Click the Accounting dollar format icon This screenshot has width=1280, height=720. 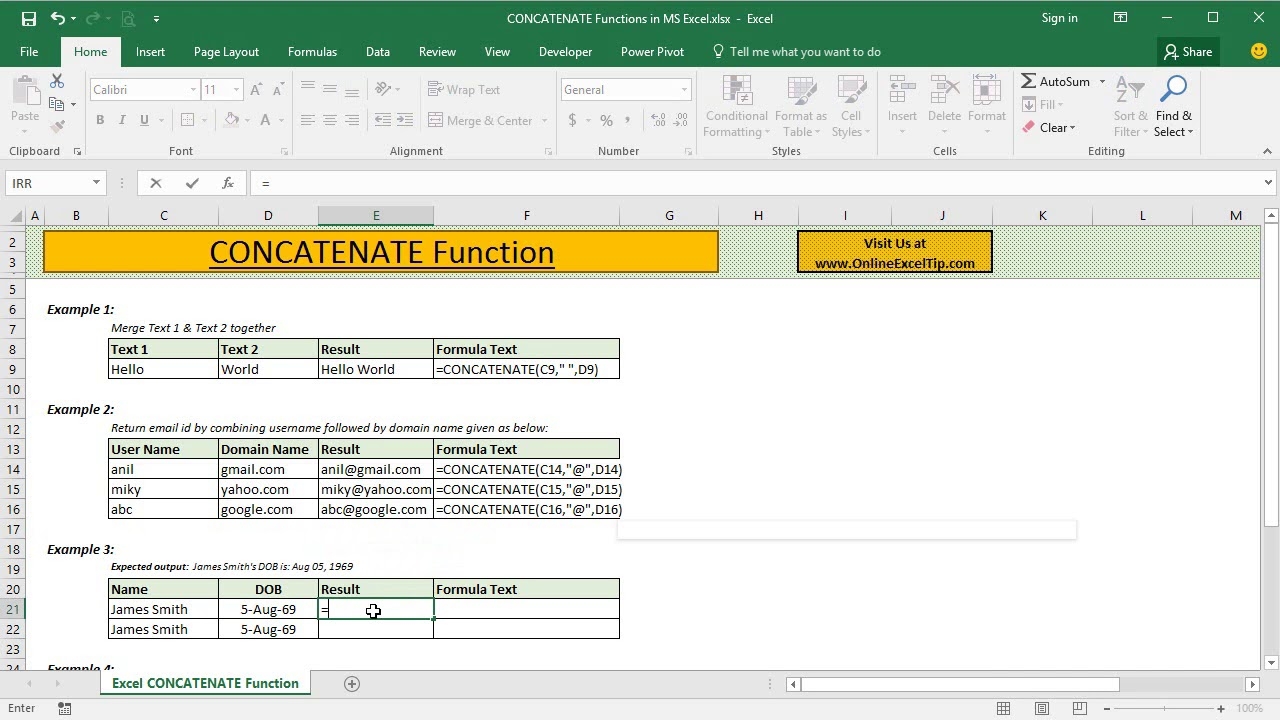click(572, 120)
